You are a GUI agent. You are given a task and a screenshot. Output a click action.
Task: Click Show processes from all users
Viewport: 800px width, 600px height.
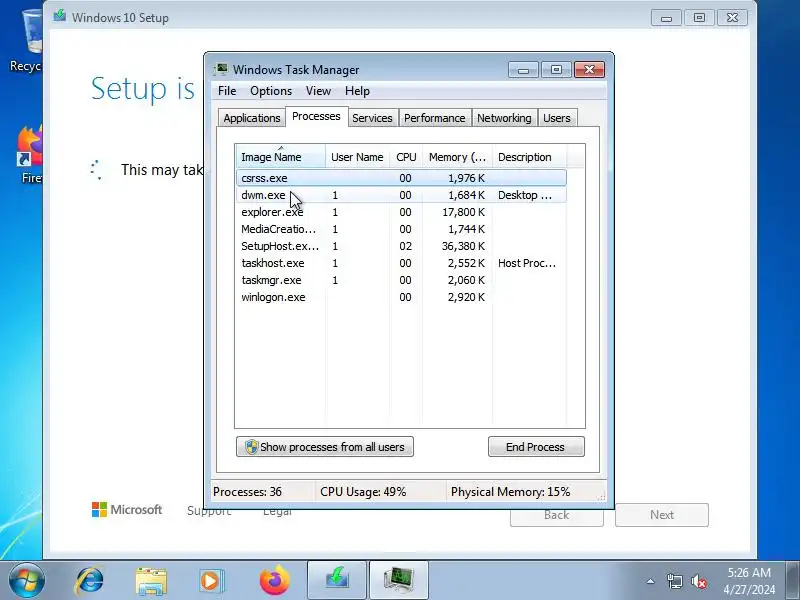(325, 446)
